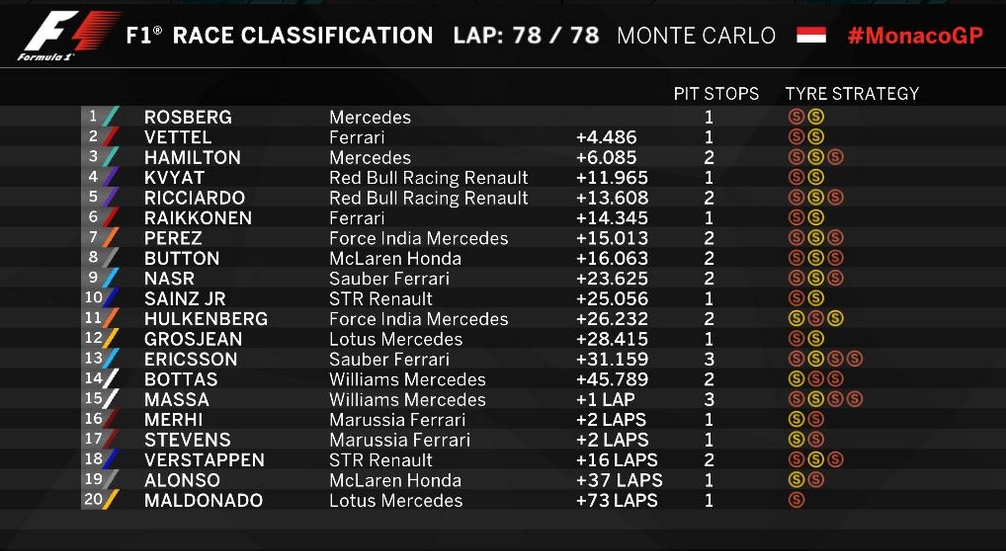The height and width of the screenshot is (551, 1006).
Task: Click Raikkonen's +14.345 gap time
Action: [612, 218]
